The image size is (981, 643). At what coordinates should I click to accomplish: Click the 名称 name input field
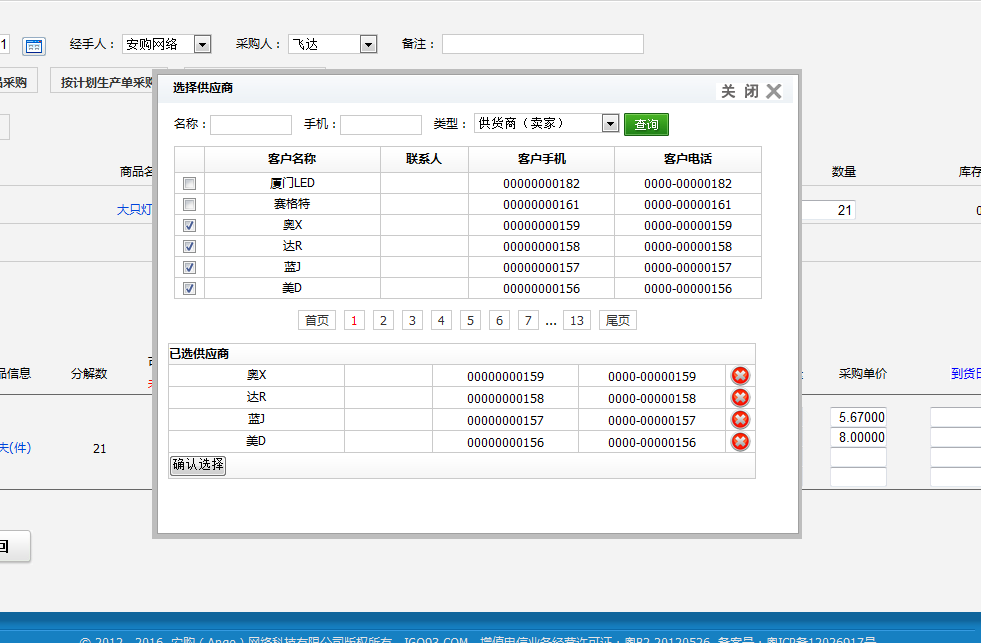coord(251,125)
